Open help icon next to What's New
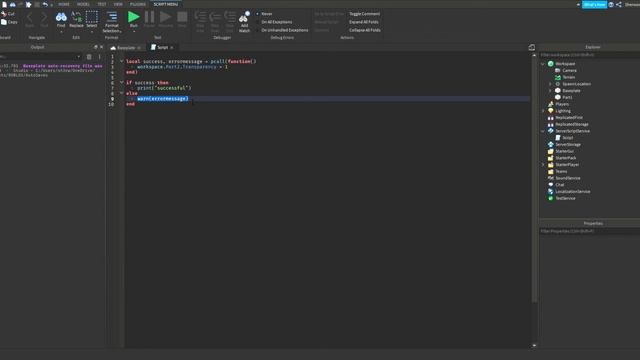 pyautogui.click(x=611, y=4)
